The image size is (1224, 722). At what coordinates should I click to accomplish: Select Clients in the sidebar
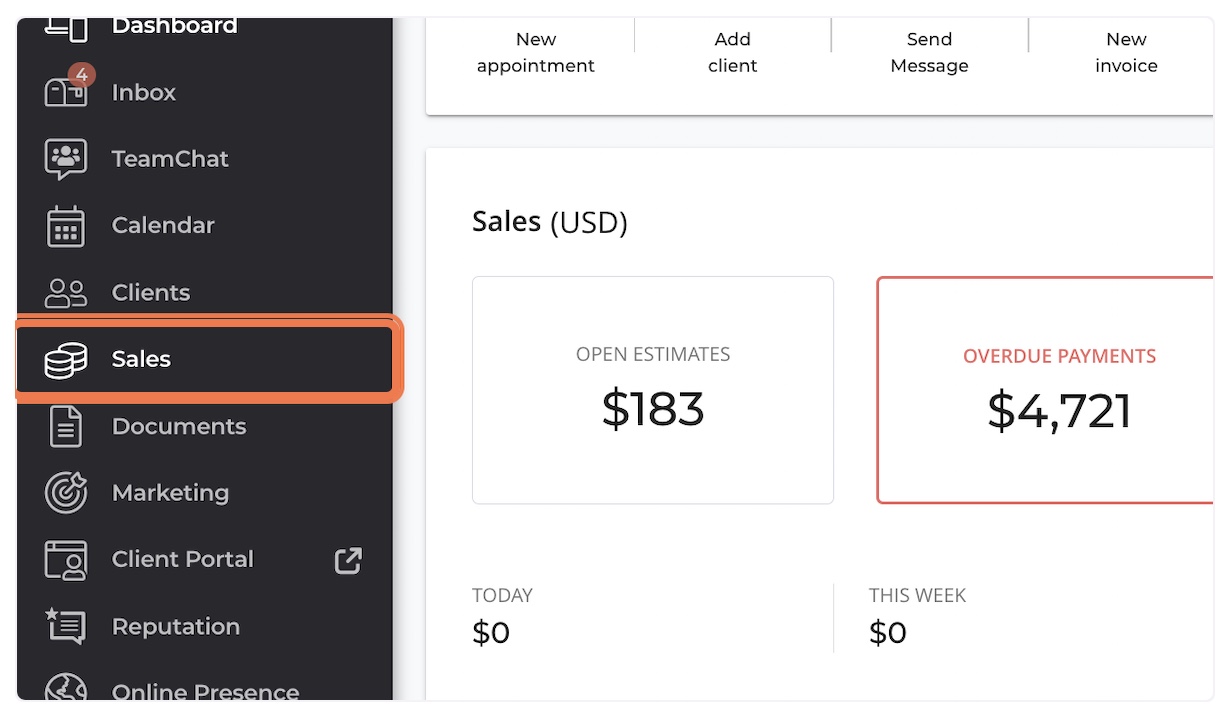[151, 293]
